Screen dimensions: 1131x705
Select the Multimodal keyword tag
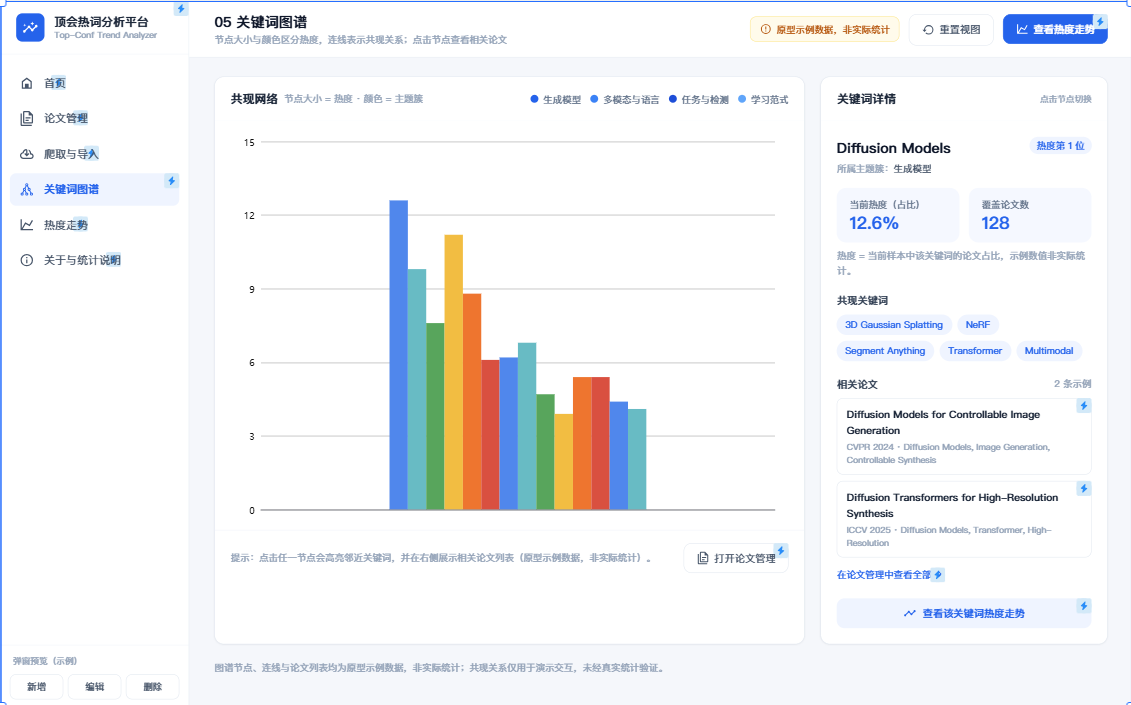pyautogui.click(x=1049, y=351)
